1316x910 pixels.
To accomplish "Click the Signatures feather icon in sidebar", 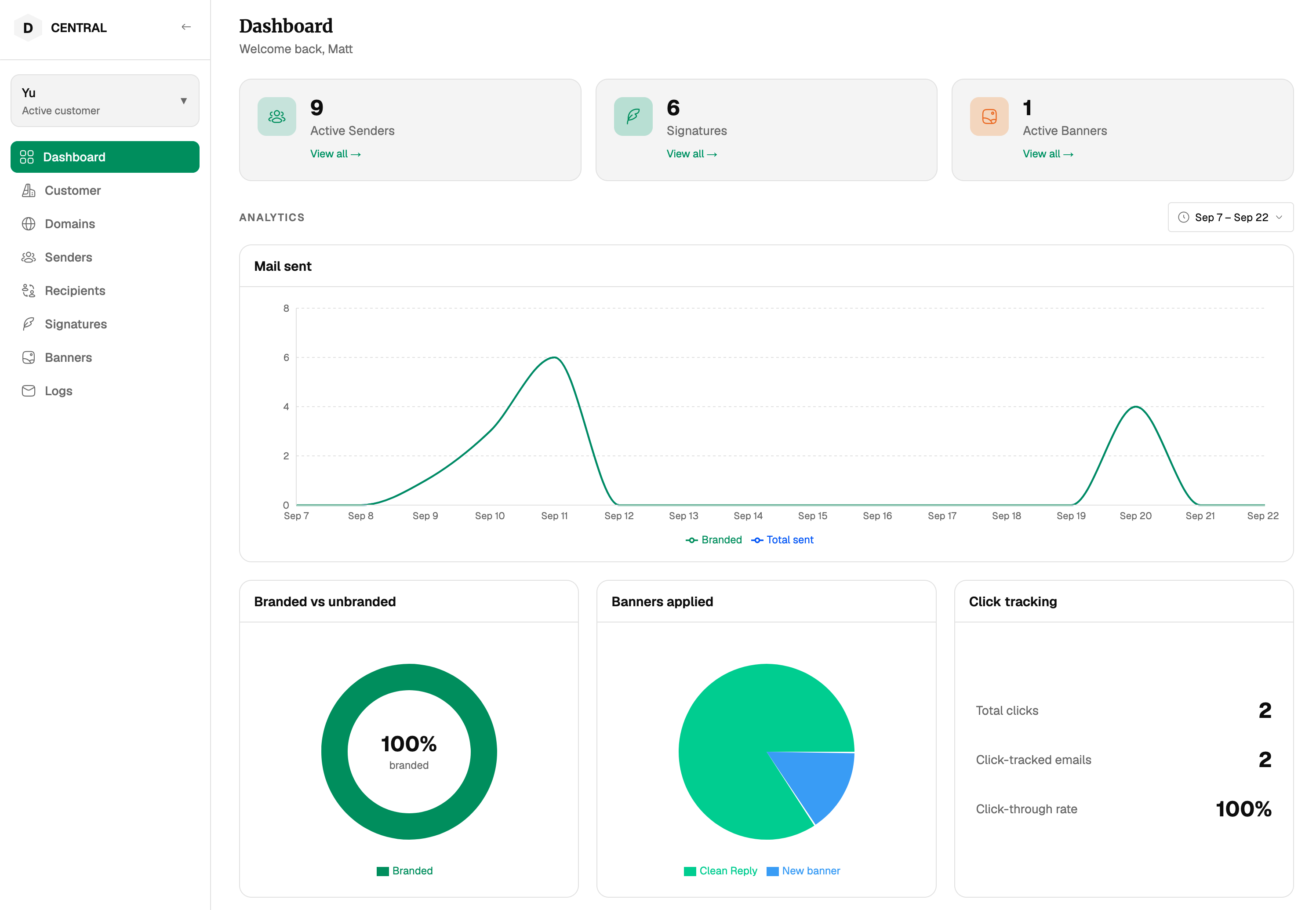I will point(29,324).
